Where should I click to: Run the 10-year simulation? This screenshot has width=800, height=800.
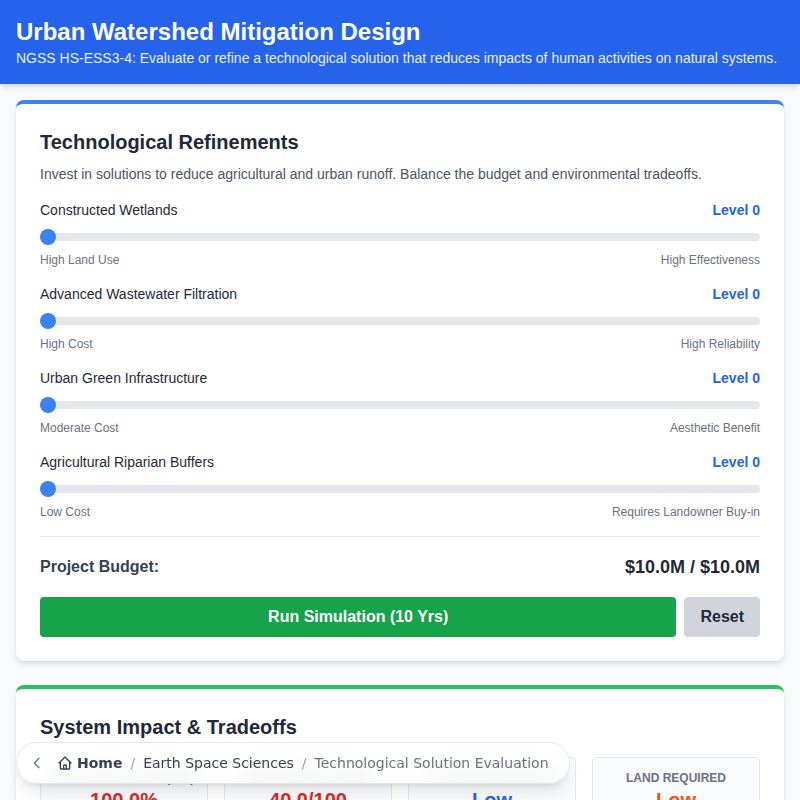[x=357, y=616]
